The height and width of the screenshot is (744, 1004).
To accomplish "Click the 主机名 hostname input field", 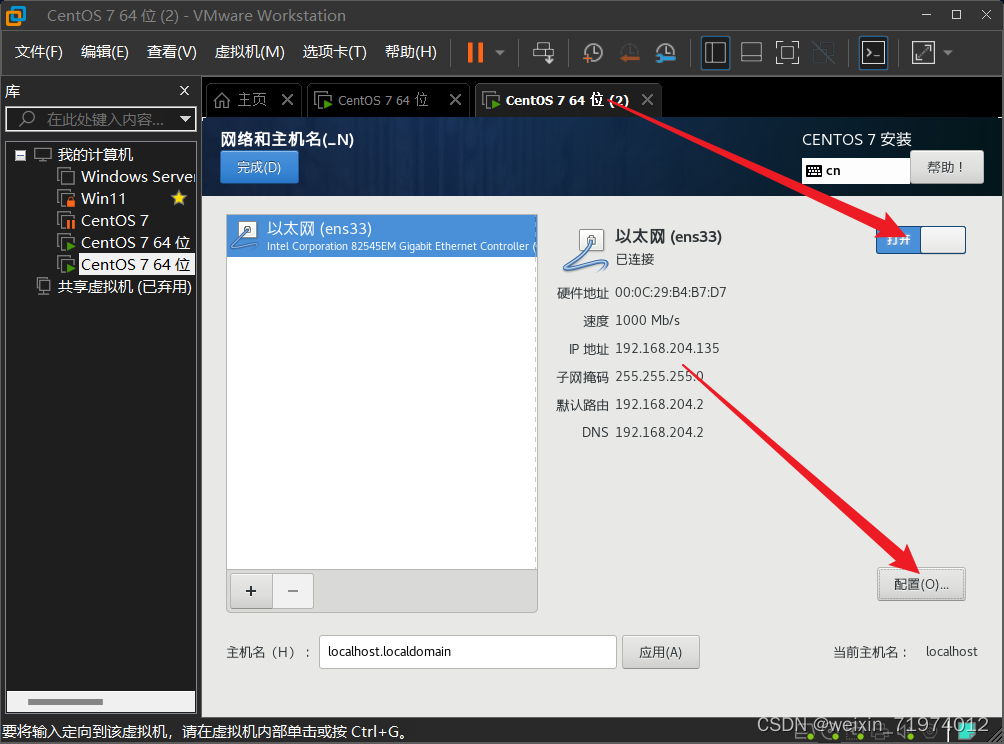I will (x=467, y=652).
